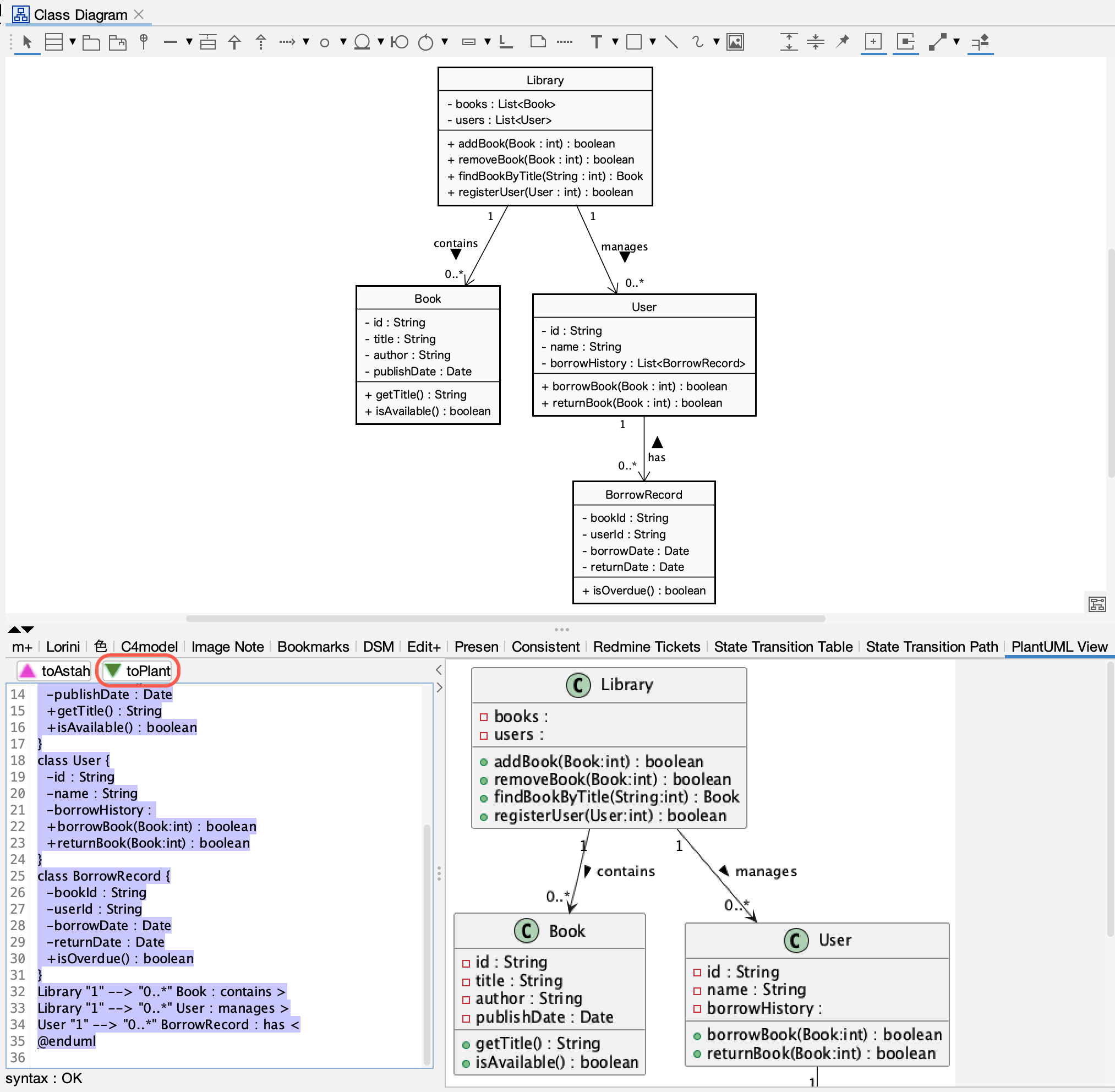The width and height of the screenshot is (1115, 1092).
Task: Click the Image insertion tool
Action: pos(735,42)
